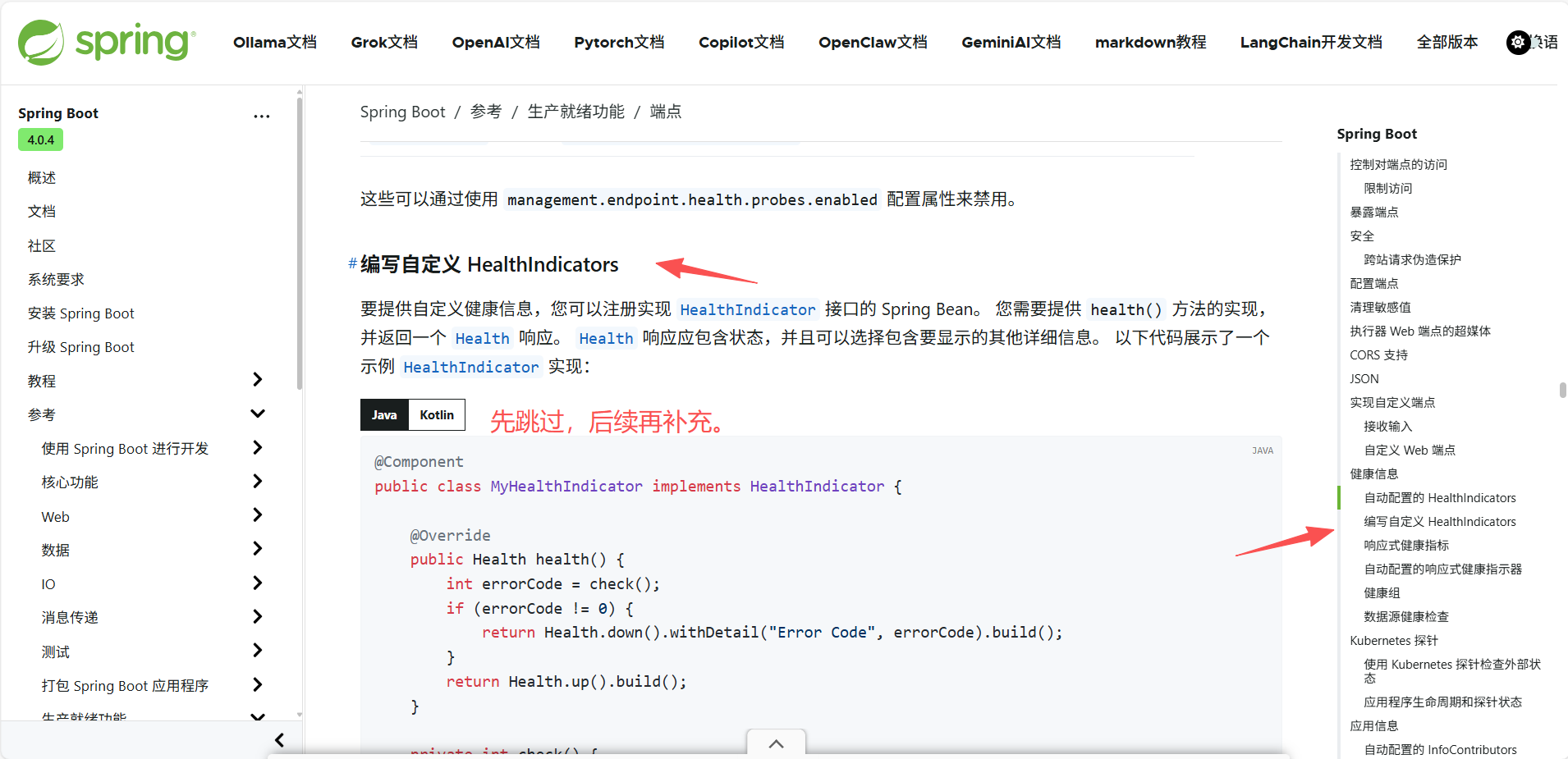The image size is (1568, 759).
Task: Expand the 测试 section chevron
Action: (257, 650)
